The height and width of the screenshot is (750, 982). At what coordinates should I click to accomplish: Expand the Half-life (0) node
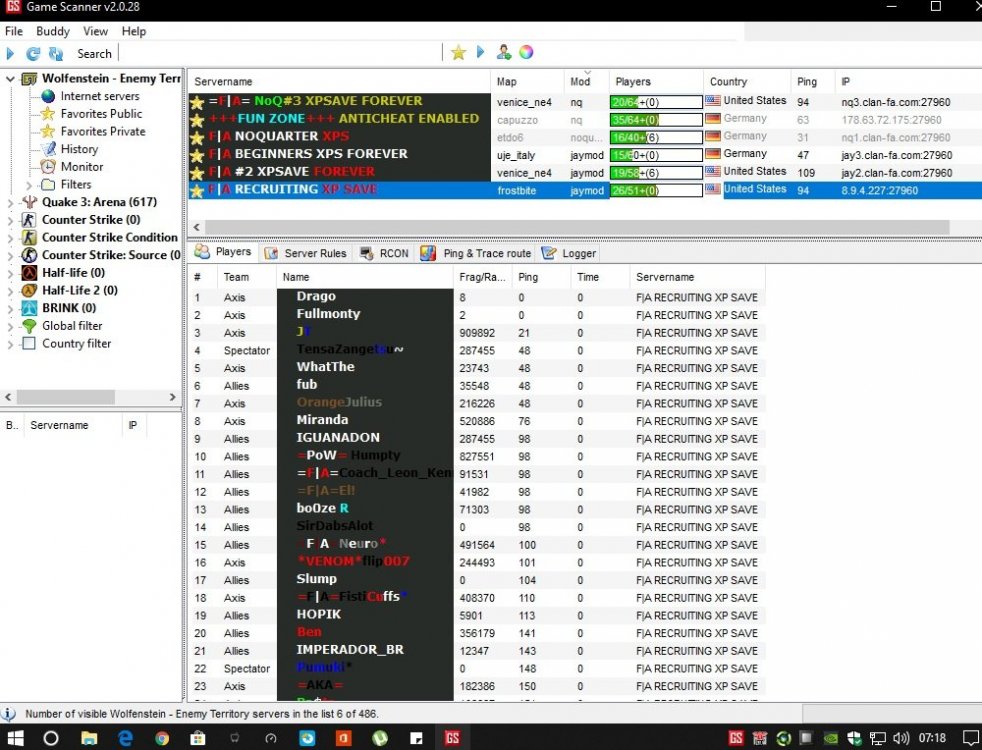click(10, 273)
